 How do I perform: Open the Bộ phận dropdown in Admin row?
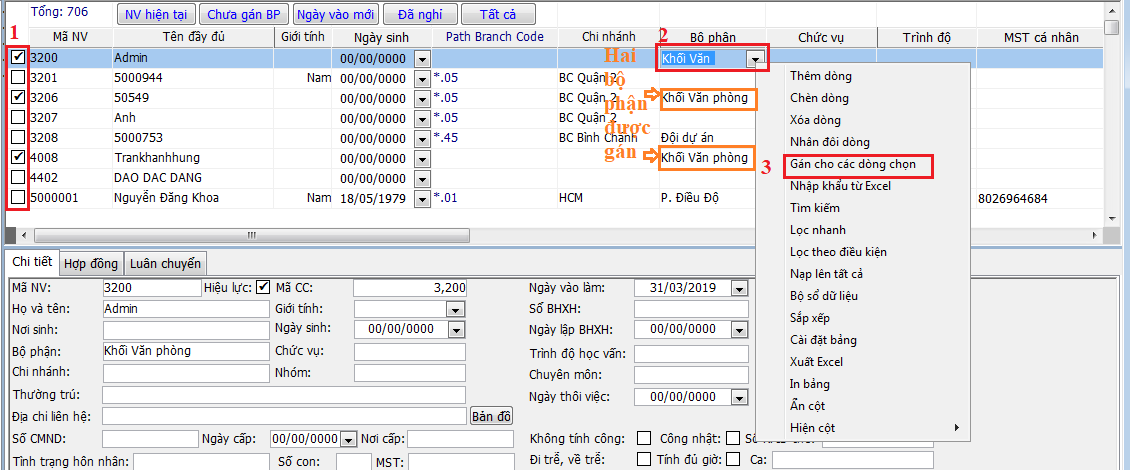(755, 59)
